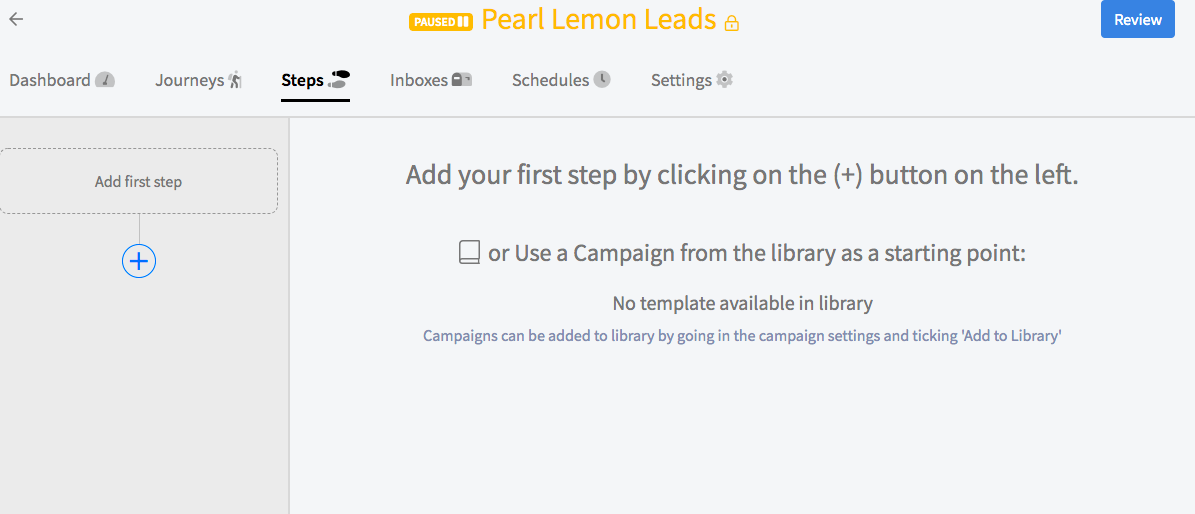The height and width of the screenshot is (514, 1195).
Task: Click the lock icon beside campaign title
Action: [x=732, y=23]
